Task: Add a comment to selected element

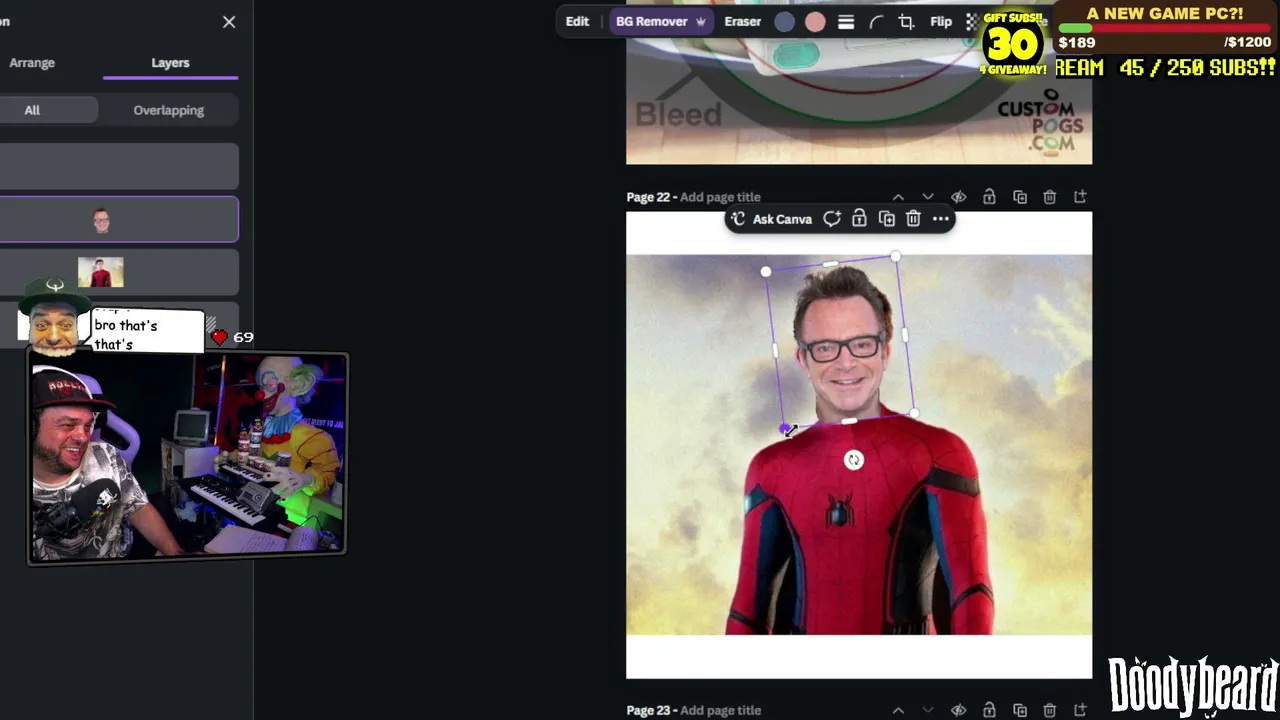Action: 832,219
